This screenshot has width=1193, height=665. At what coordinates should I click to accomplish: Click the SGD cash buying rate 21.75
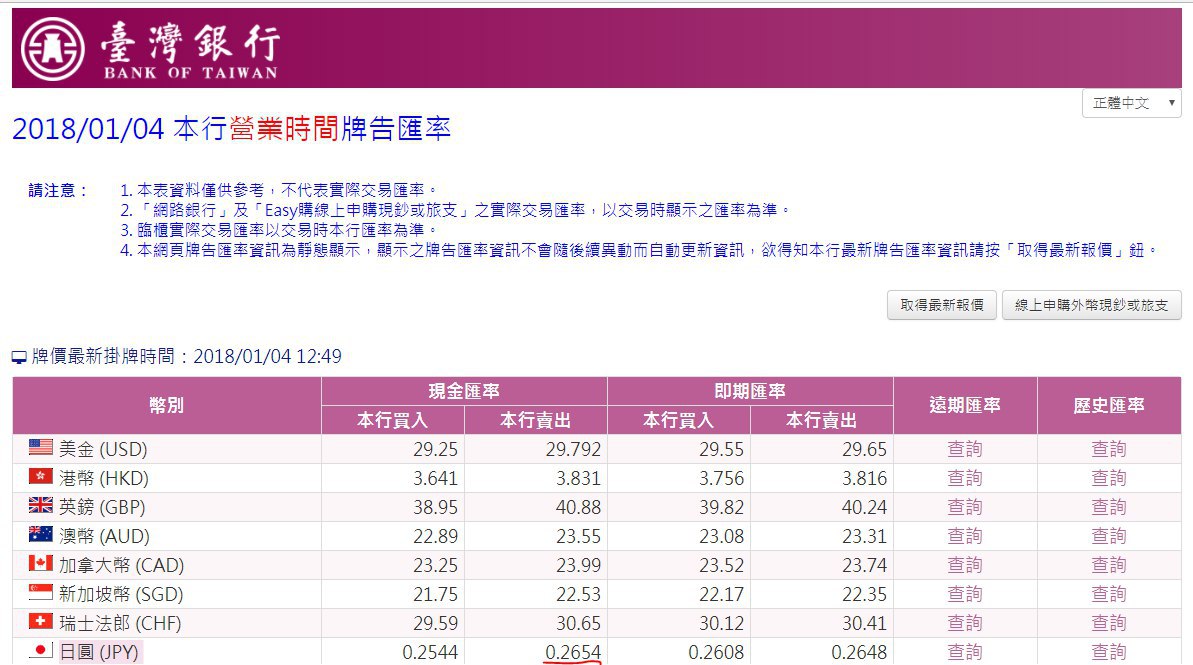(435, 593)
